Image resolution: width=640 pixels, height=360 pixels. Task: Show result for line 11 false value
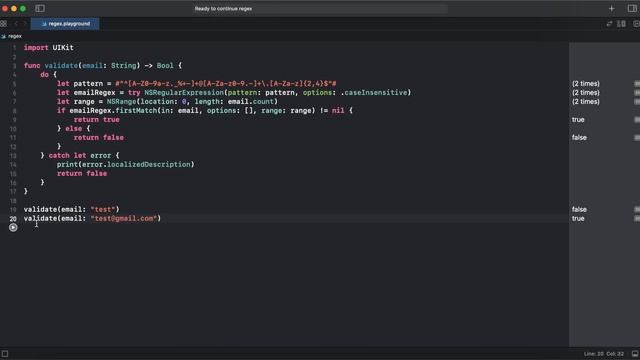point(637,138)
